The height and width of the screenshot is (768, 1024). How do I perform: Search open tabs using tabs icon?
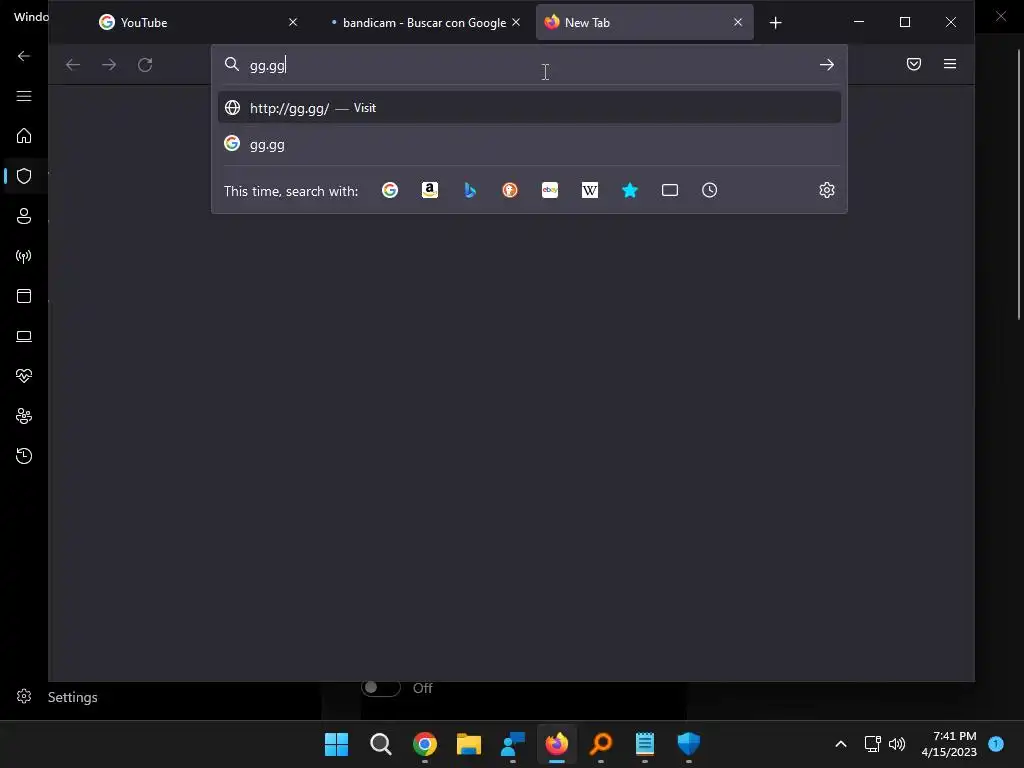[x=670, y=190]
